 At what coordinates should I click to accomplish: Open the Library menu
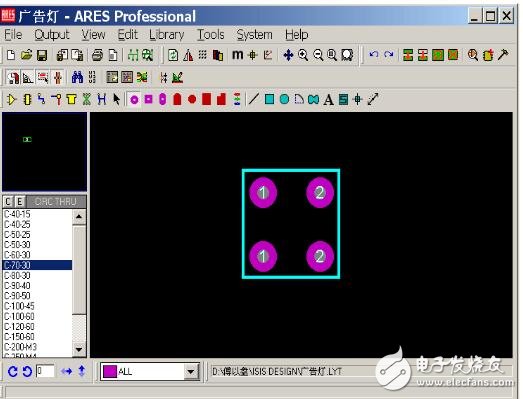(x=166, y=35)
